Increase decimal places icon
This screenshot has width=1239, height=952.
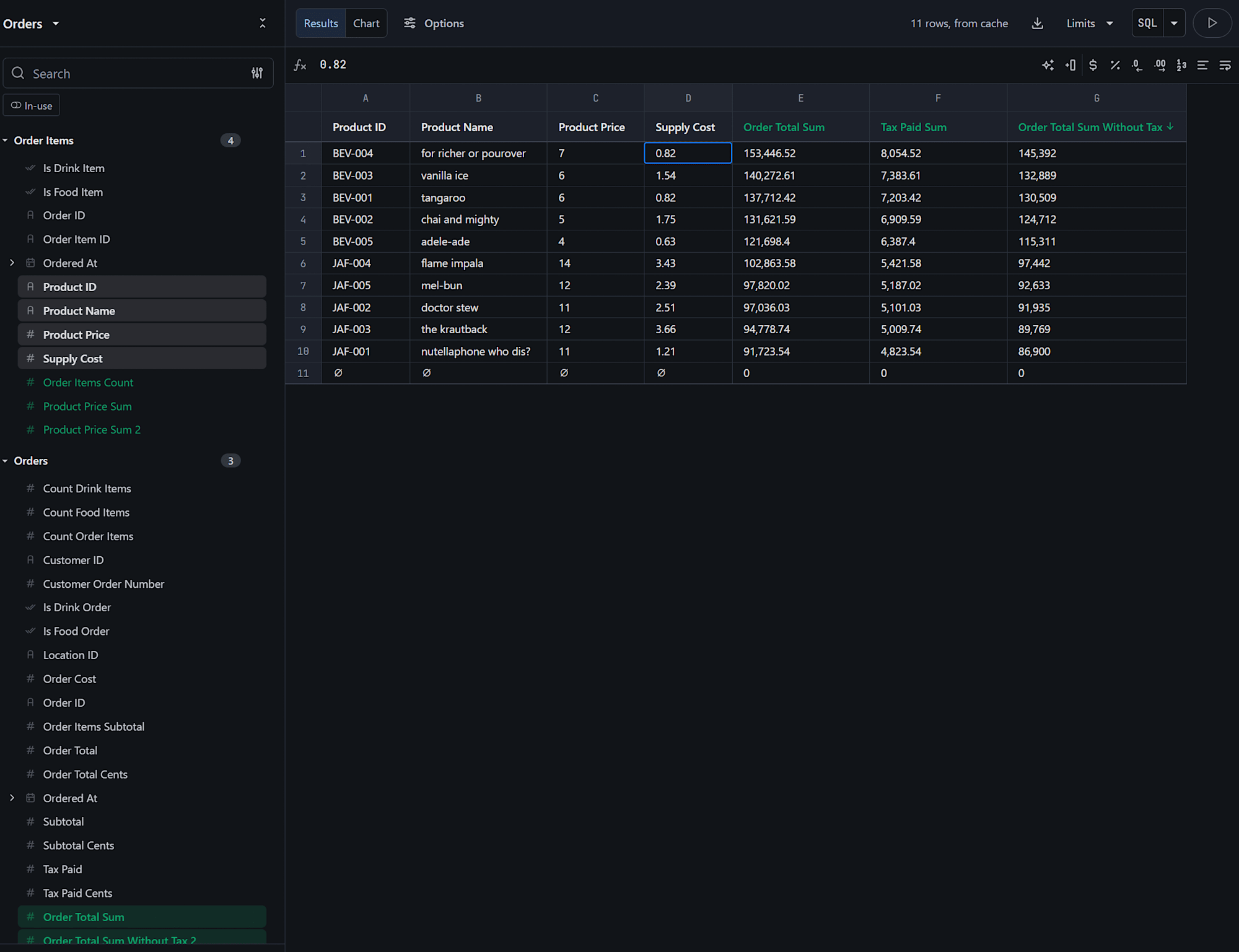(x=1160, y=65)
